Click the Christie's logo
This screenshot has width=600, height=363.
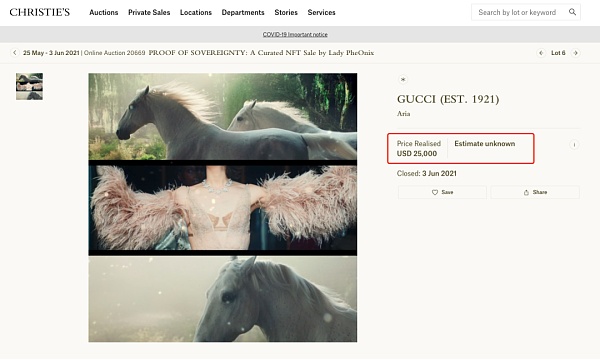pyautogui.click(x=40, y=12)
